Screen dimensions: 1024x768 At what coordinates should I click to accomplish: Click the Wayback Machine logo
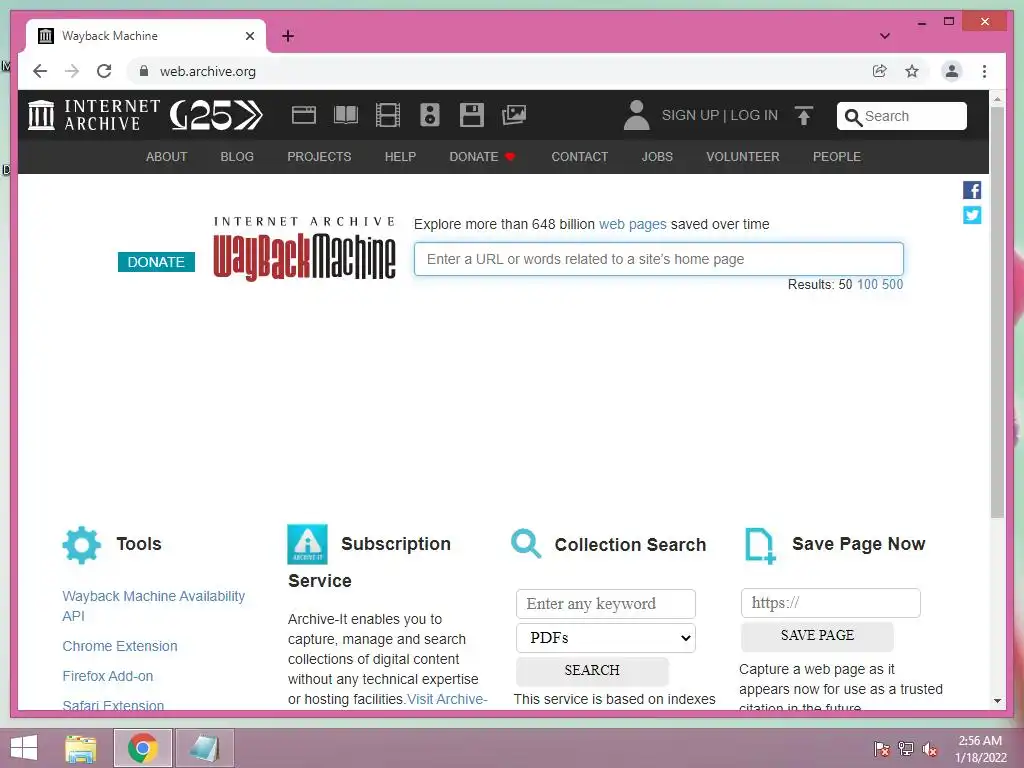304,249
